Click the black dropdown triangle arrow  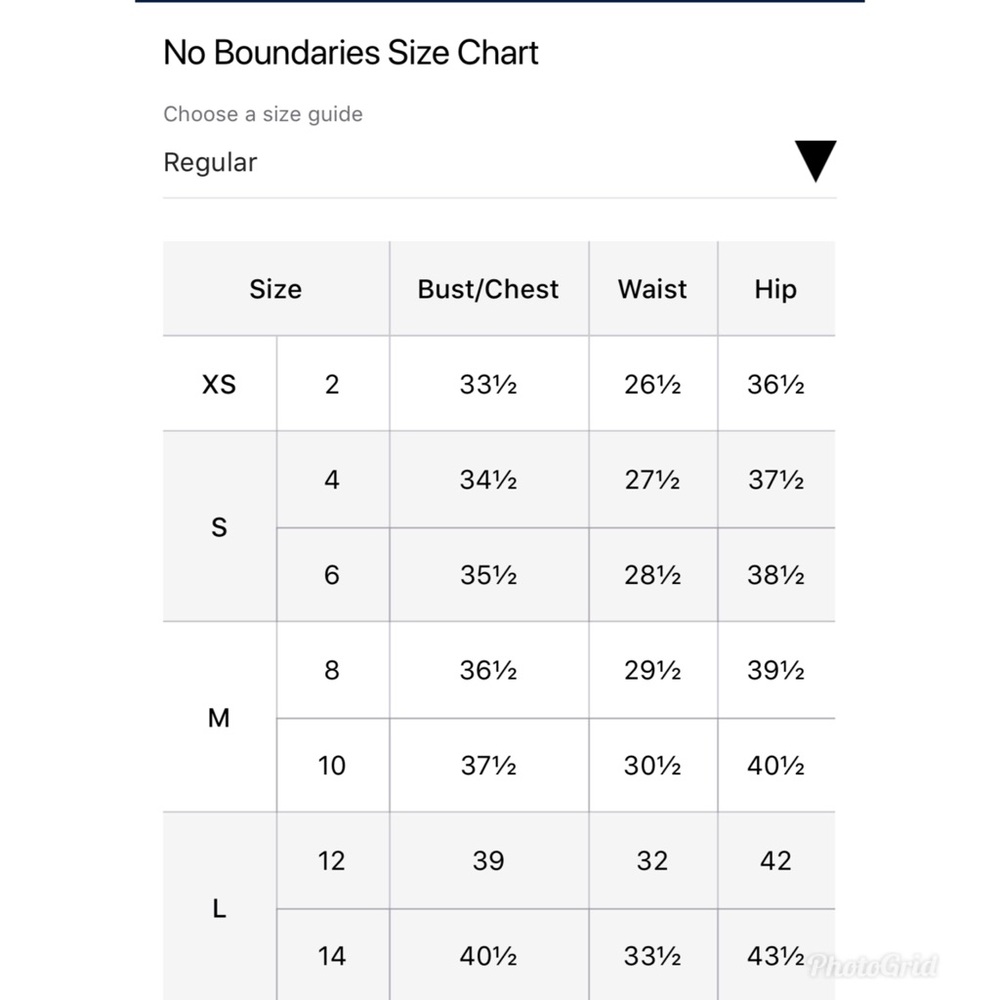[x=815, y=162]
